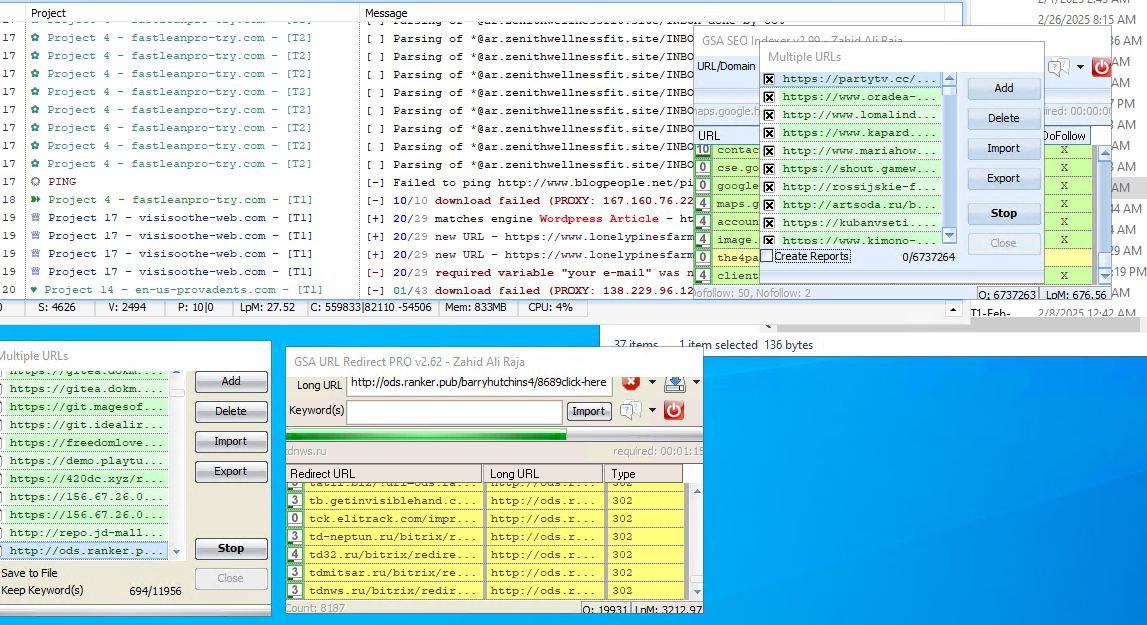This screenshot has width=1147, height=625.
Task: Uncheck https://www.oradea URL checkbox
Action: pos(769,97)
